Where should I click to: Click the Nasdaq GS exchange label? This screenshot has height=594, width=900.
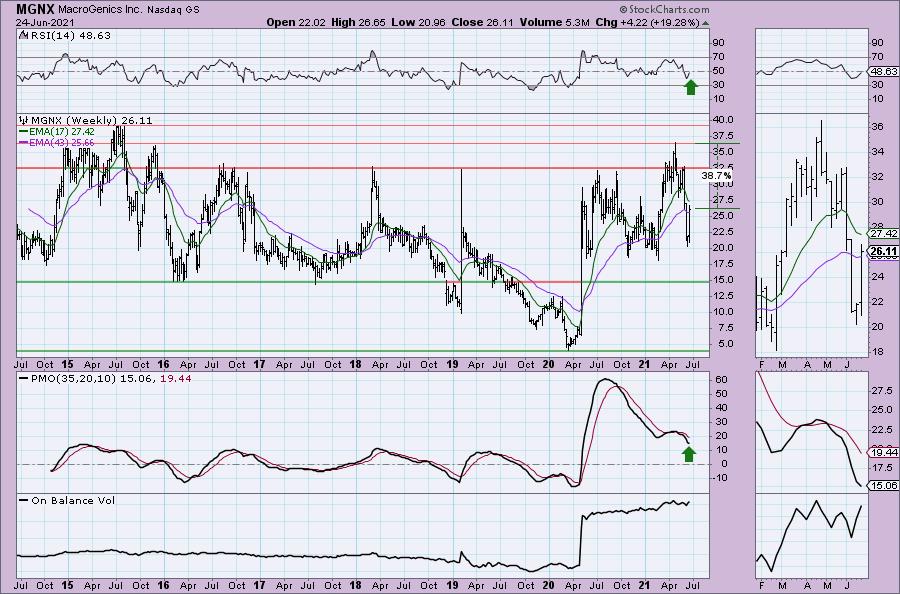pyautogui.click(x=172, y=9)
